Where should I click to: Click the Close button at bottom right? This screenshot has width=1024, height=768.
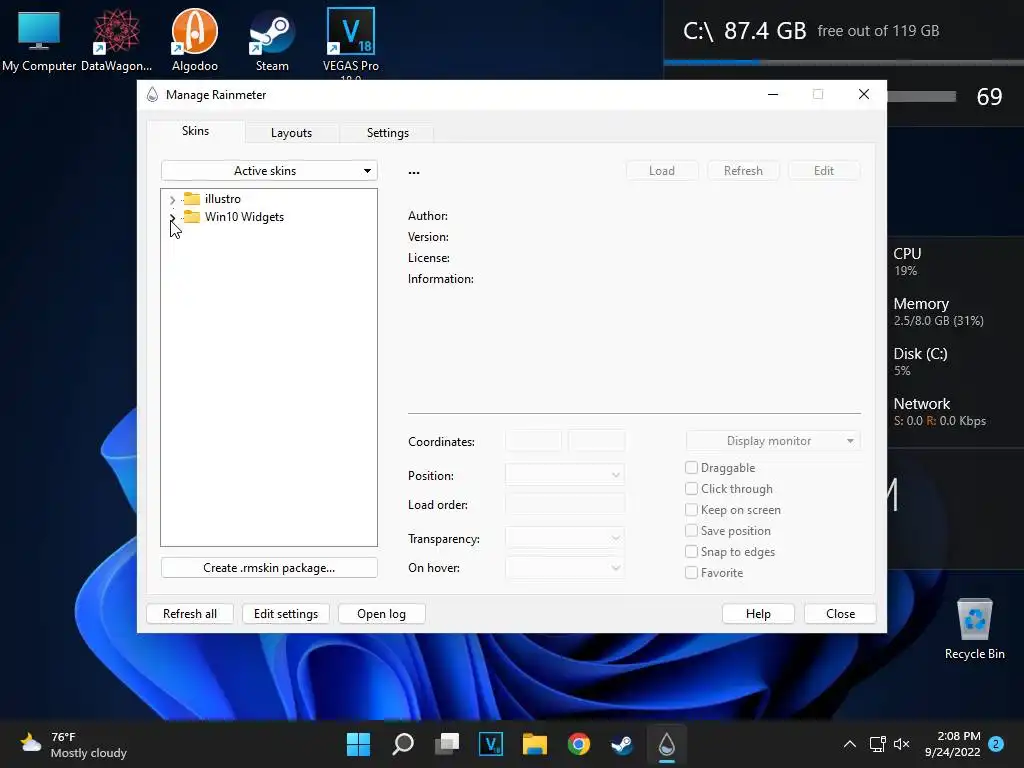click(840, 613)
